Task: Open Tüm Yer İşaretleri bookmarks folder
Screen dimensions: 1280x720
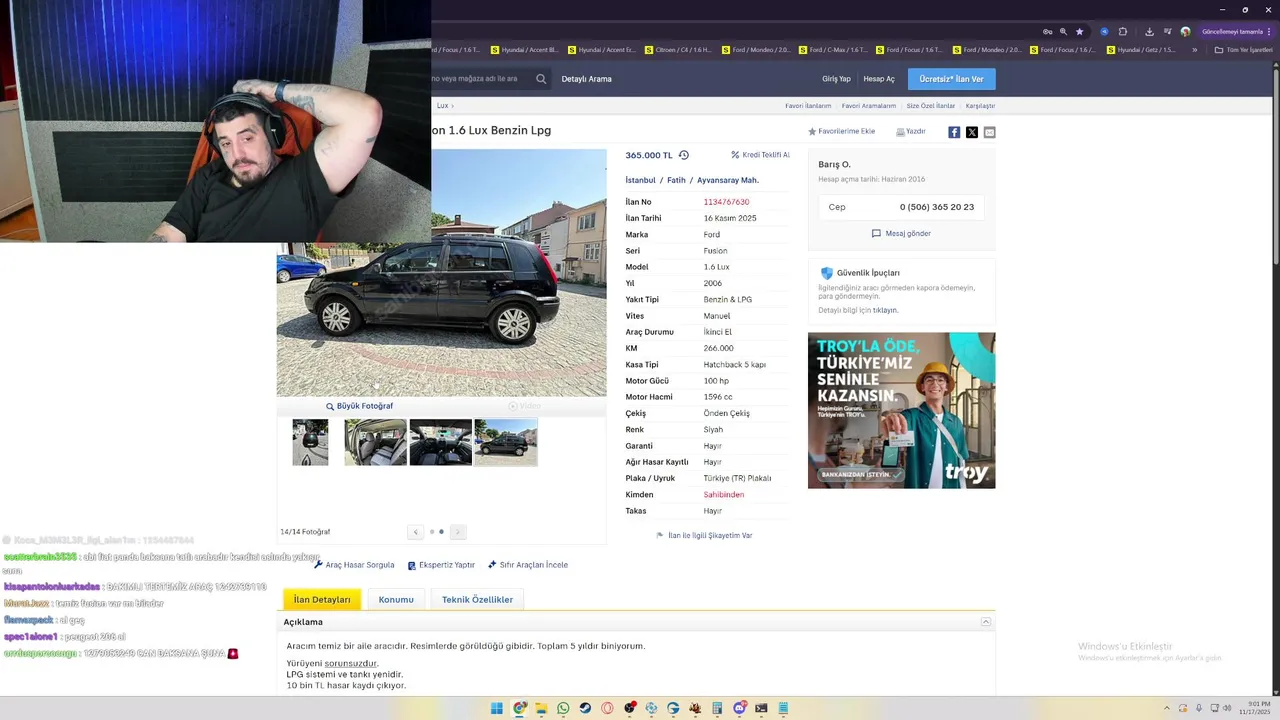Action: [1243, 50]
